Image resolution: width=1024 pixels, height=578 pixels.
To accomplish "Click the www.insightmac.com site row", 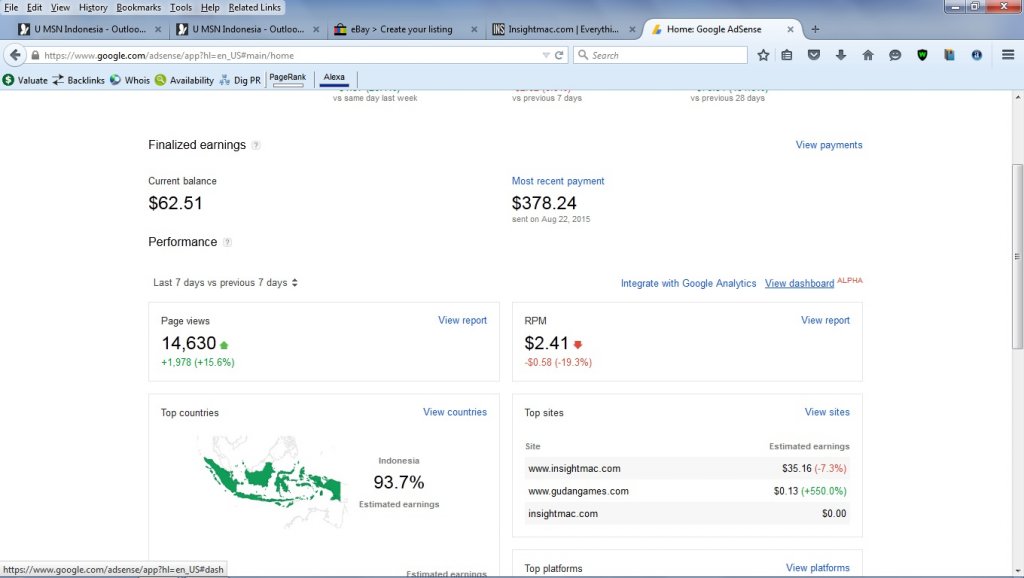I will 687,468.
